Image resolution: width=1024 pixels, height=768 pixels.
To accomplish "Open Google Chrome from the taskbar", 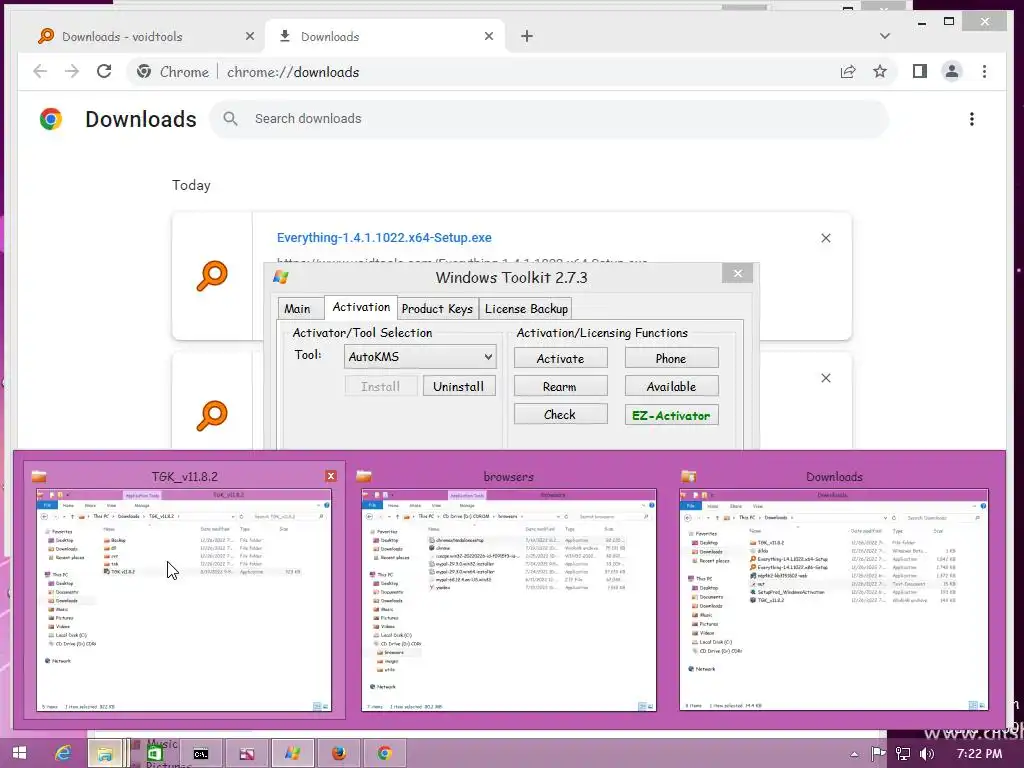I will point(385,753).
